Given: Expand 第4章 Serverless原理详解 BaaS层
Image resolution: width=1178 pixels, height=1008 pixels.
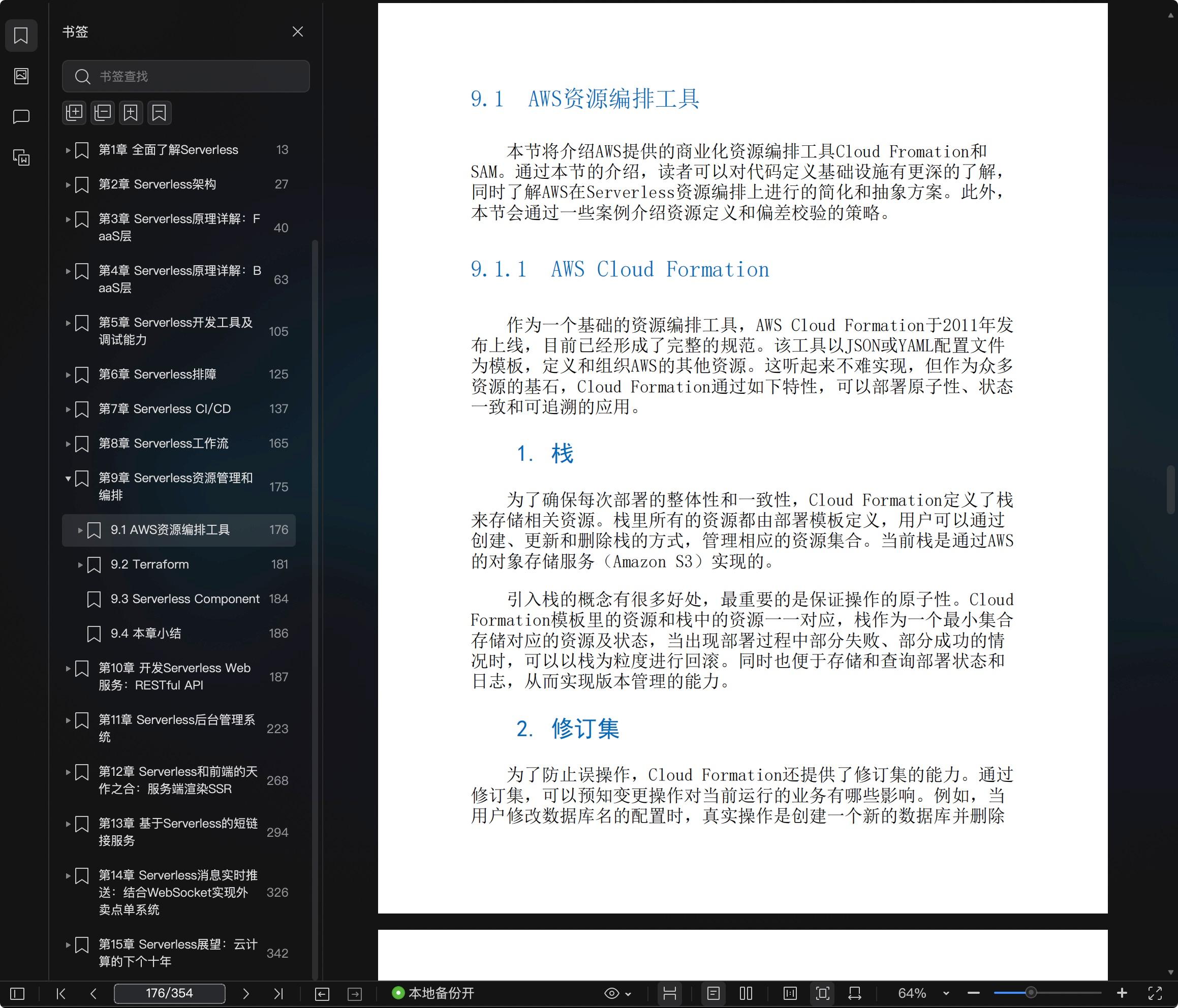Looking at the screenshot, I should (68, 271).
